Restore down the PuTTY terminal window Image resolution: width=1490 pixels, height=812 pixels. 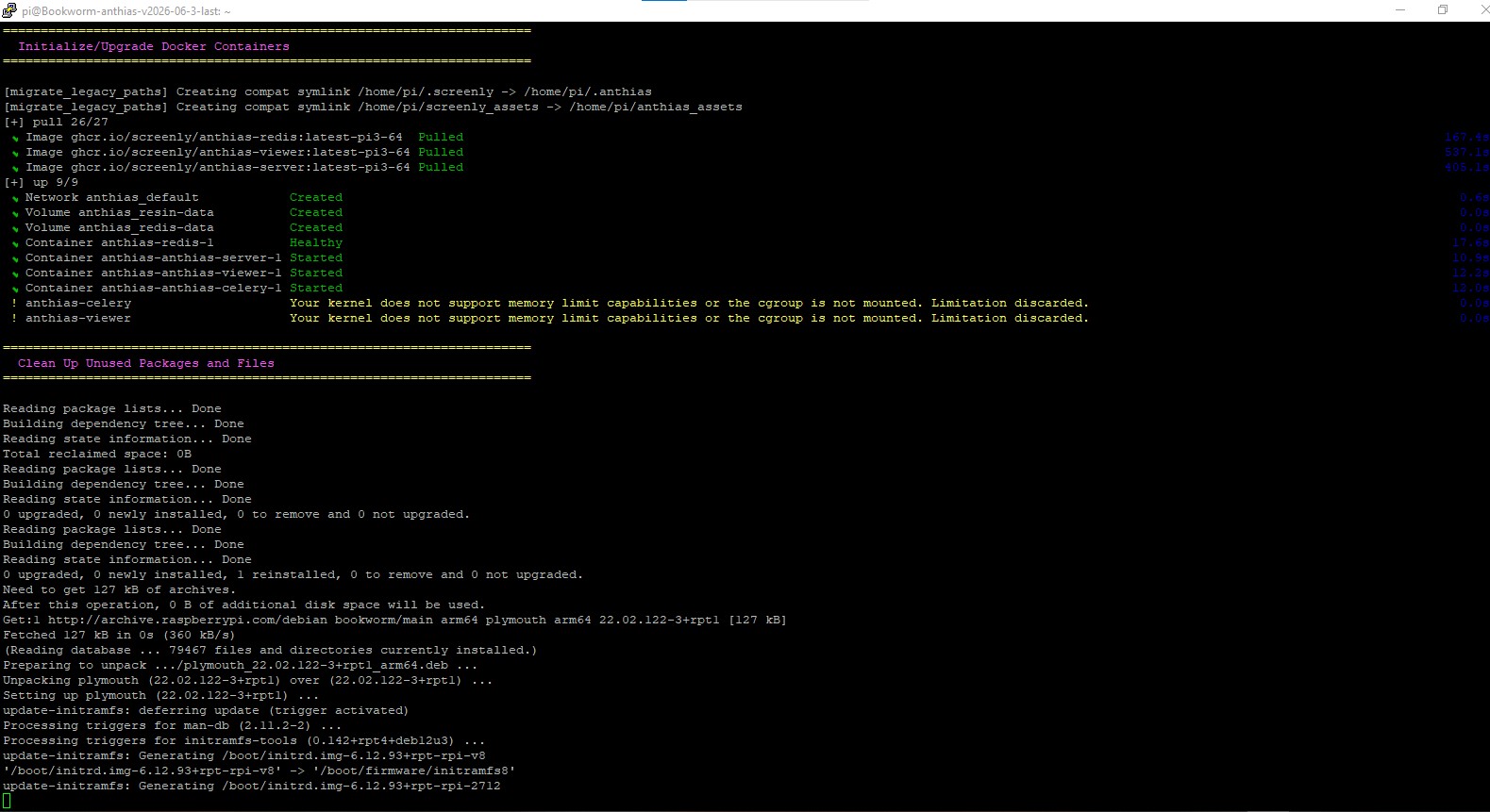pyautogui.click(x=1443, y=10)
